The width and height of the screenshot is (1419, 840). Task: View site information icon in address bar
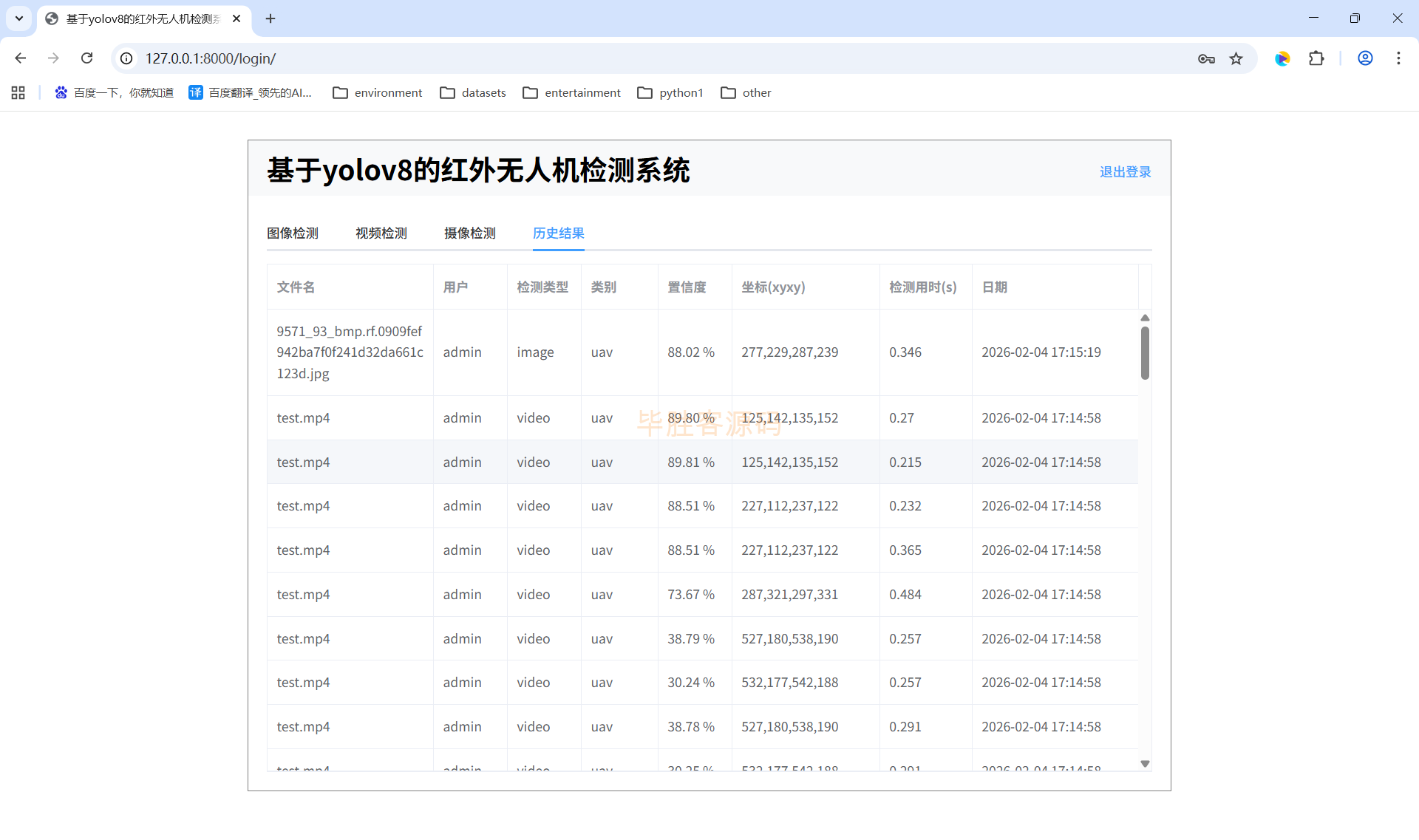point(127,58)
